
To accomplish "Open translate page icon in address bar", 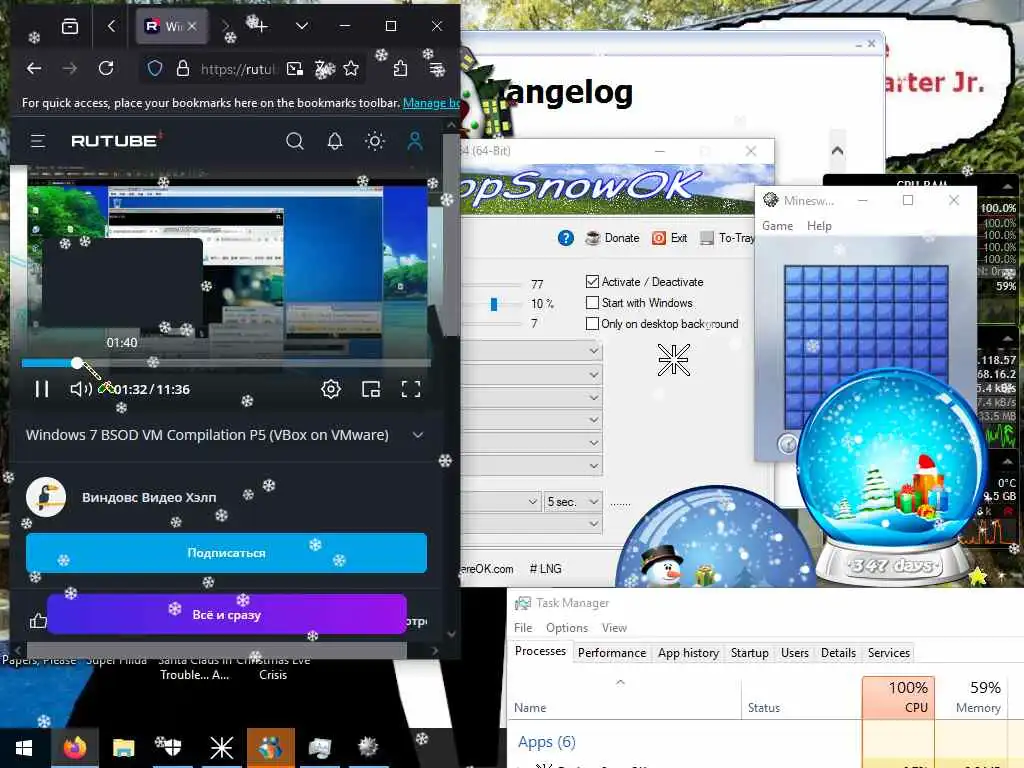I will (325, 68).
